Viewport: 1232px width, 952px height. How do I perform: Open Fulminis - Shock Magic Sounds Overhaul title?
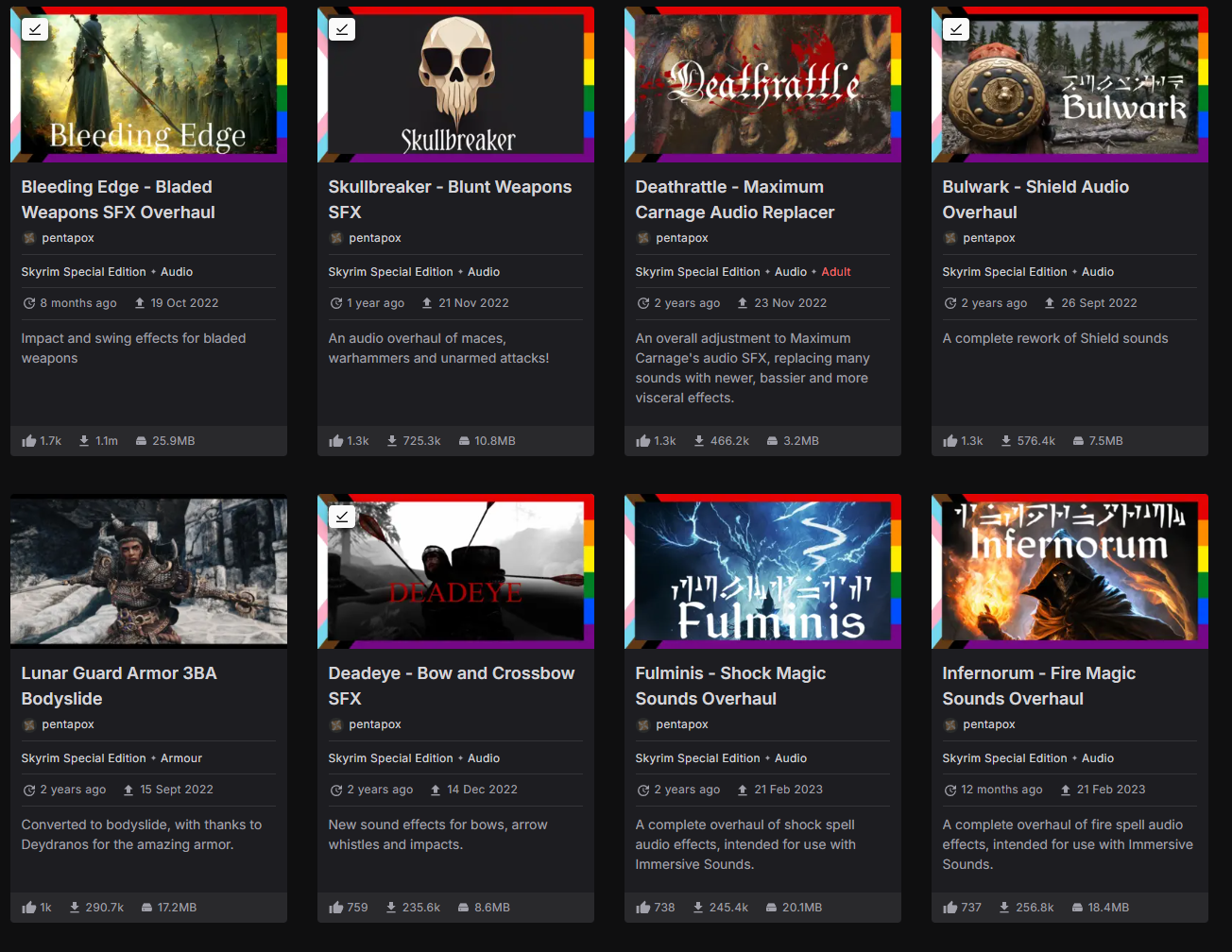click(730, 686)
